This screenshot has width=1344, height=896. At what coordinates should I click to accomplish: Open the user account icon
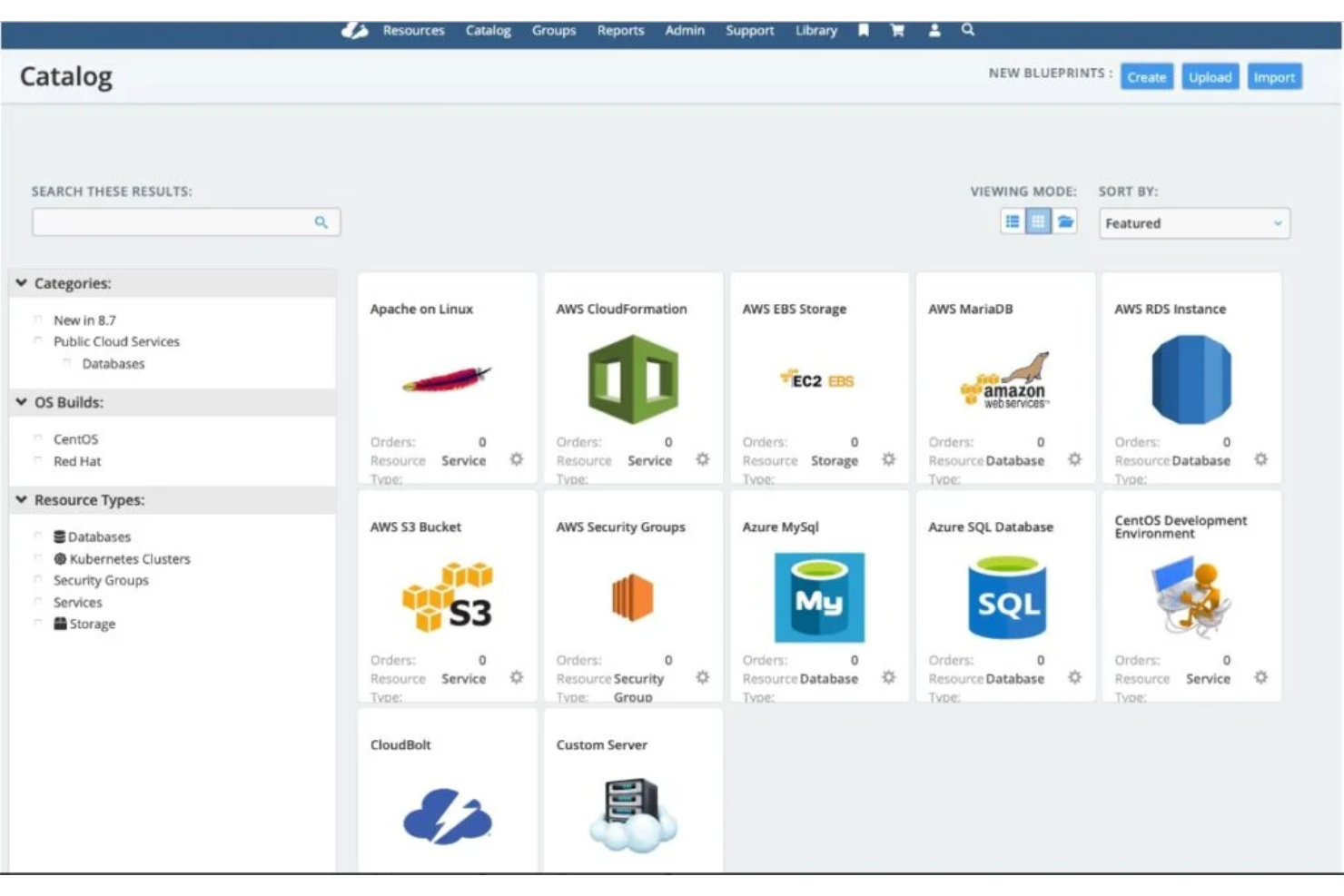[x=934, y=30]
